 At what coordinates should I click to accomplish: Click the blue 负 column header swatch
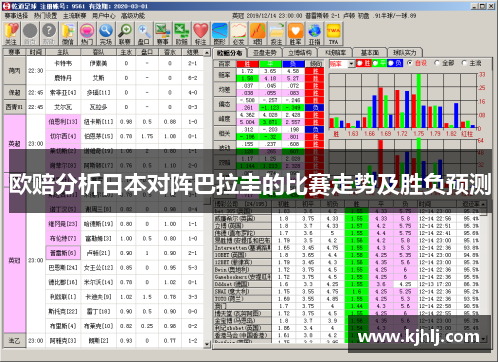coord(293,64)
